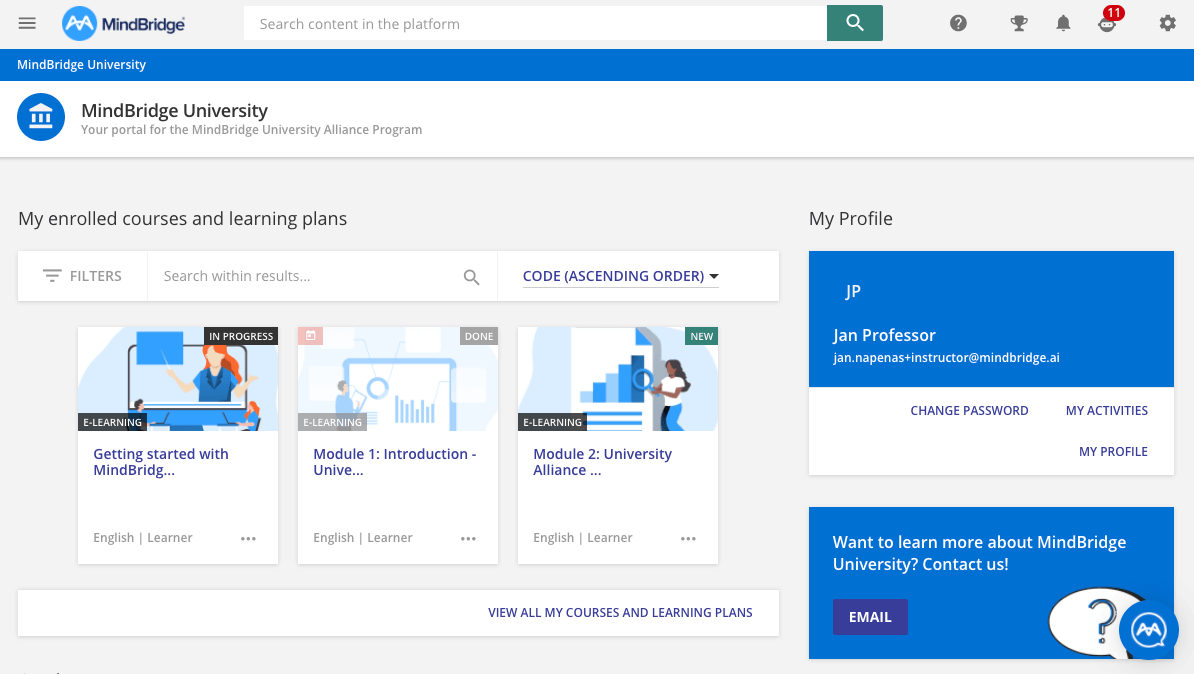Open the notifications bell
This screenshot has height=674, width=1194.
tap(1063, 24)
